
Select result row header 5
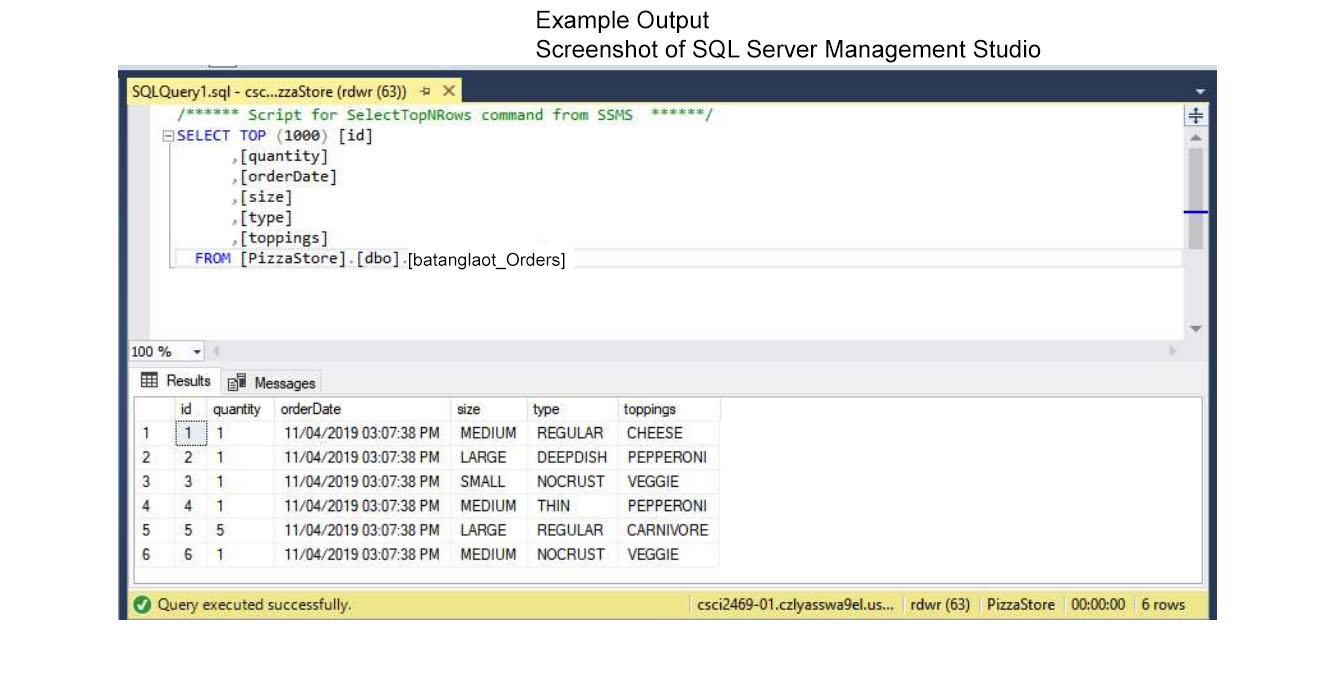point(154,530)
